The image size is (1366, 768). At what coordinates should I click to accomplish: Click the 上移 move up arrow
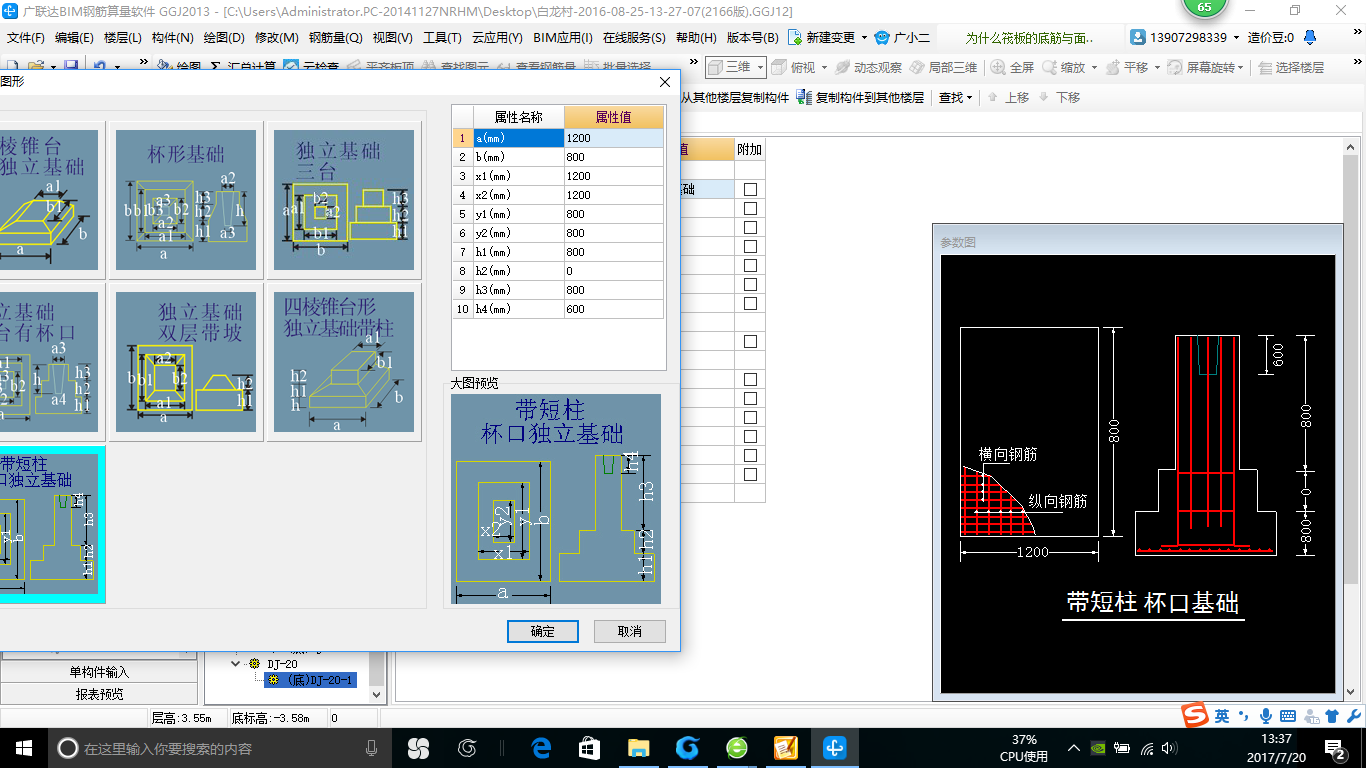click(992, 97)
